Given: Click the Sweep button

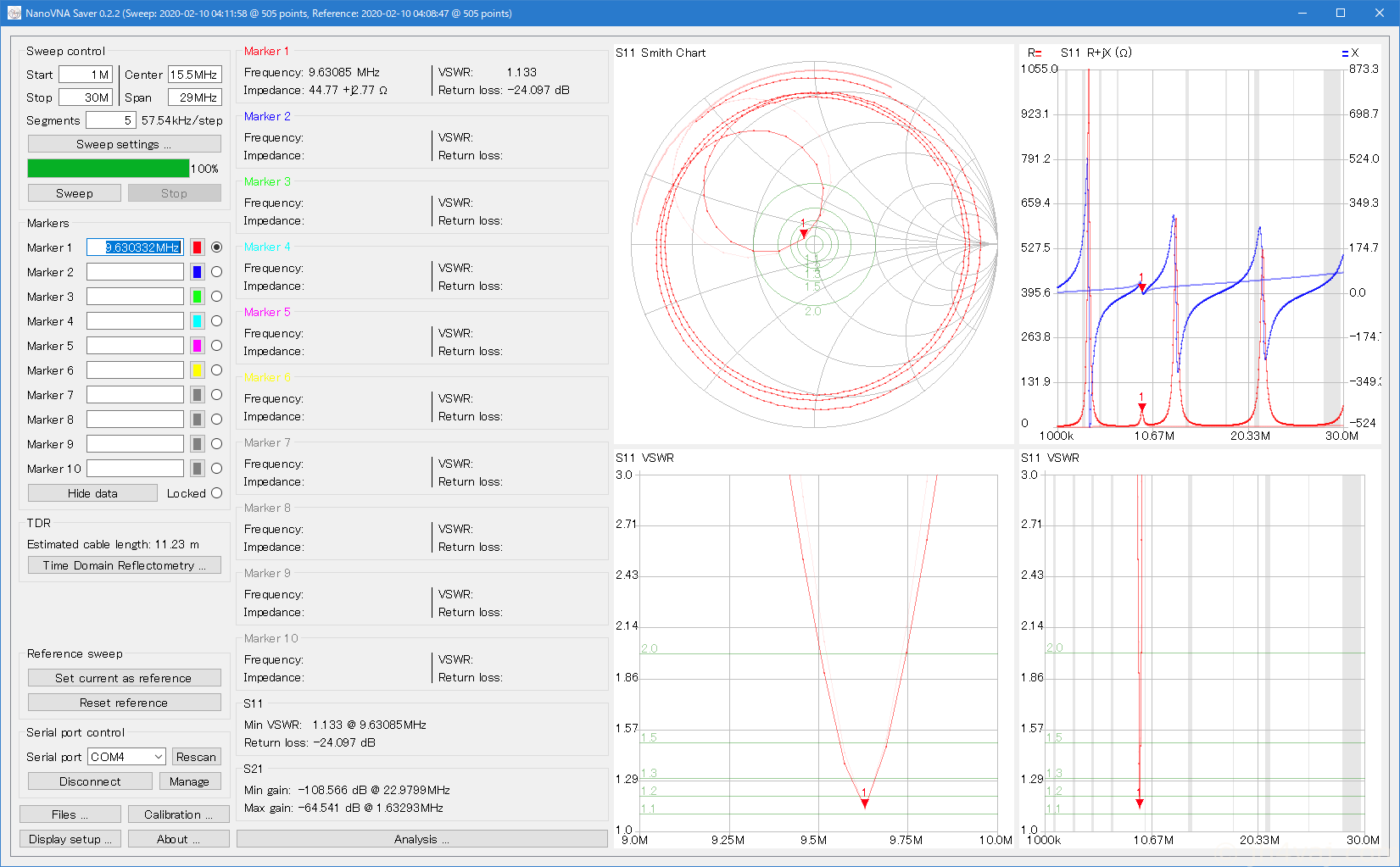Looking at the screenshot, I should [x=75, y=193].
